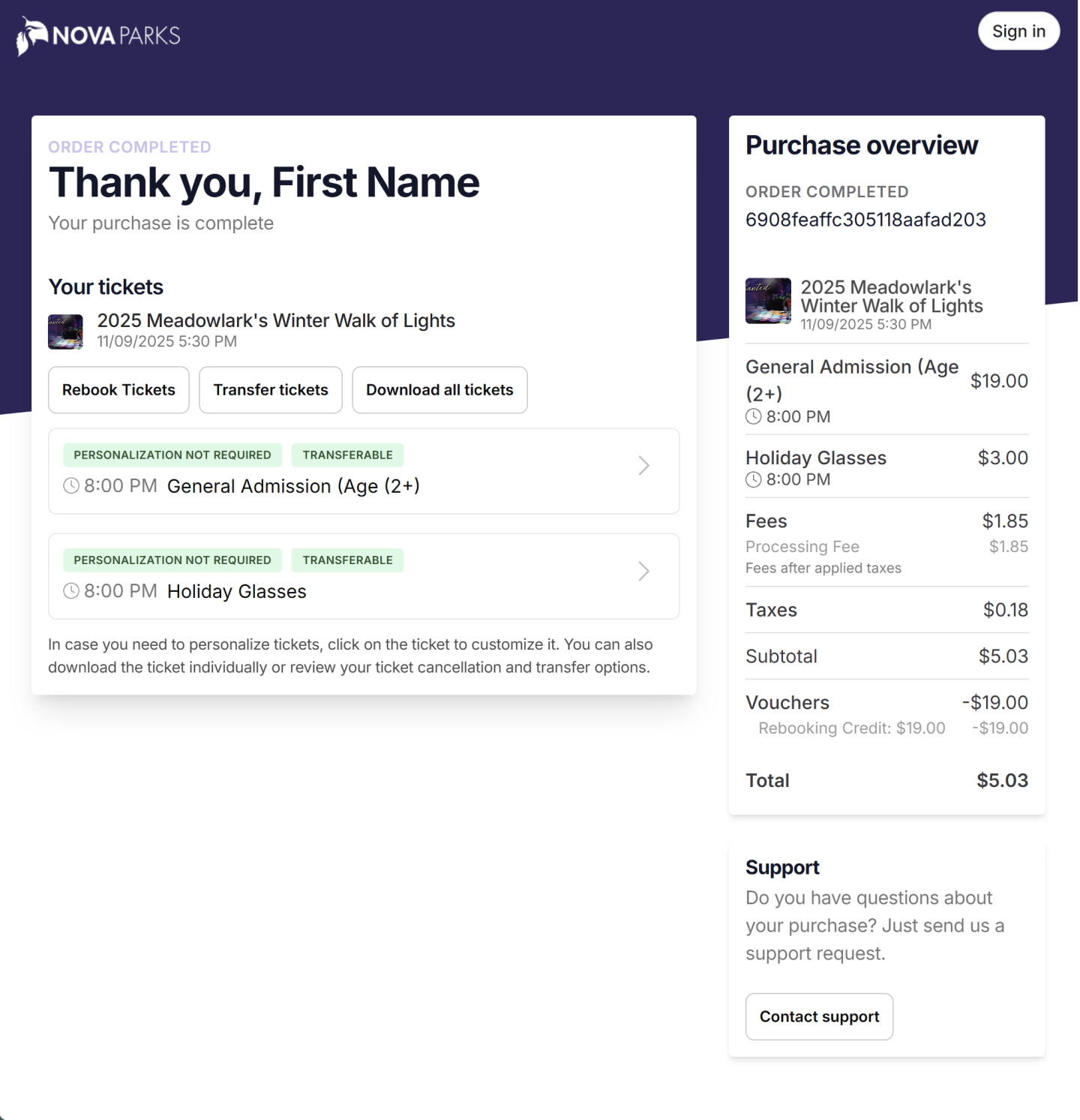Click event thumbnail in Purchase overview
Screen dimensions: 1080x1120
pos(767,301)
